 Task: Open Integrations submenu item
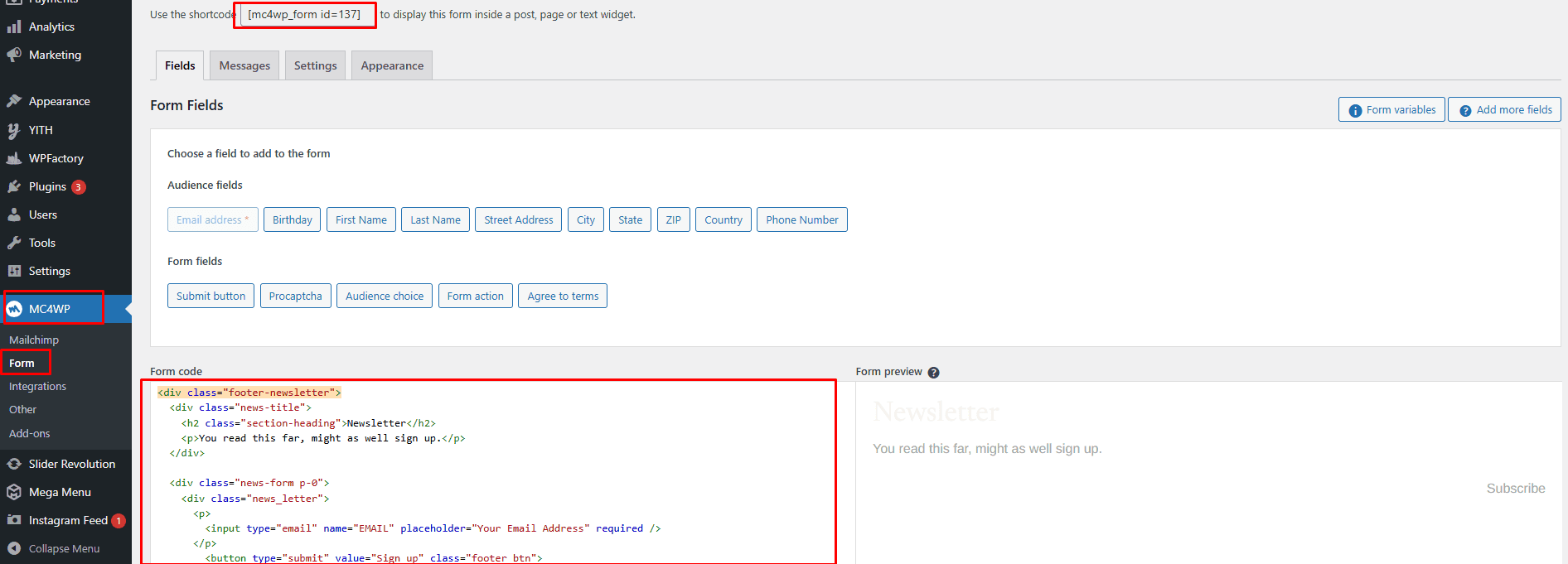[37, 386]
